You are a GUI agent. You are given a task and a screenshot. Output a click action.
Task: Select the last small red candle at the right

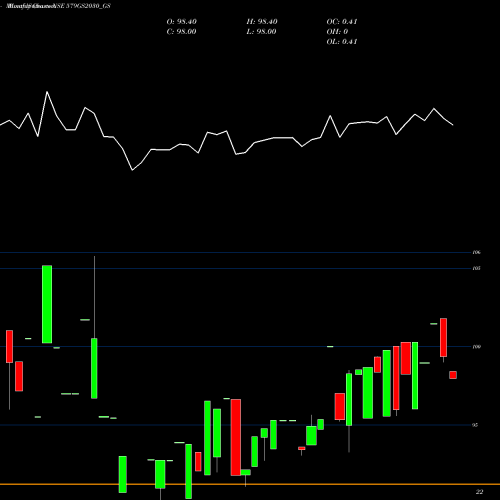(x=453, y=375)
